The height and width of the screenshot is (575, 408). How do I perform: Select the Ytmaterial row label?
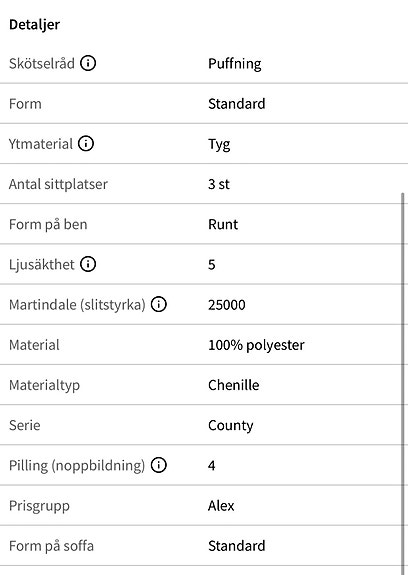(x=41, y=144)
